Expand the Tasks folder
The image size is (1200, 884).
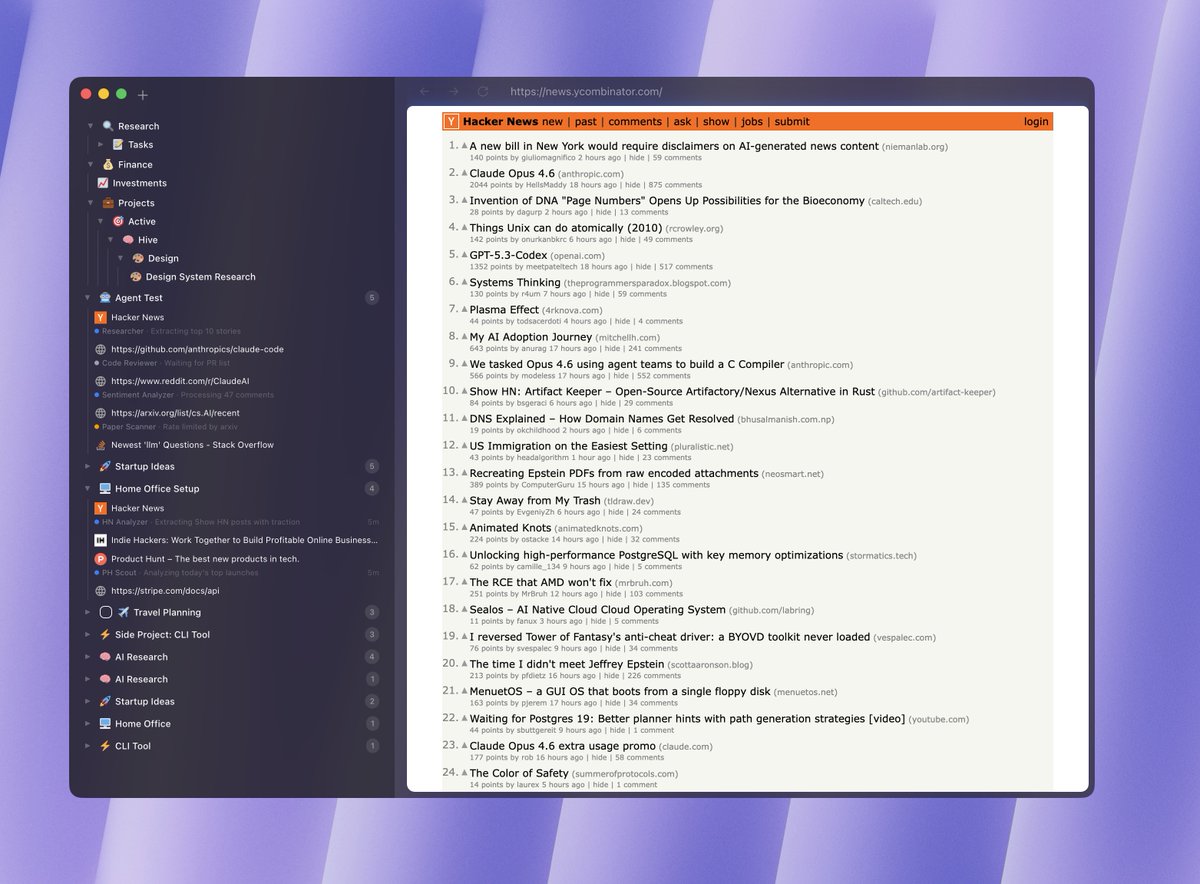point(101,145)
